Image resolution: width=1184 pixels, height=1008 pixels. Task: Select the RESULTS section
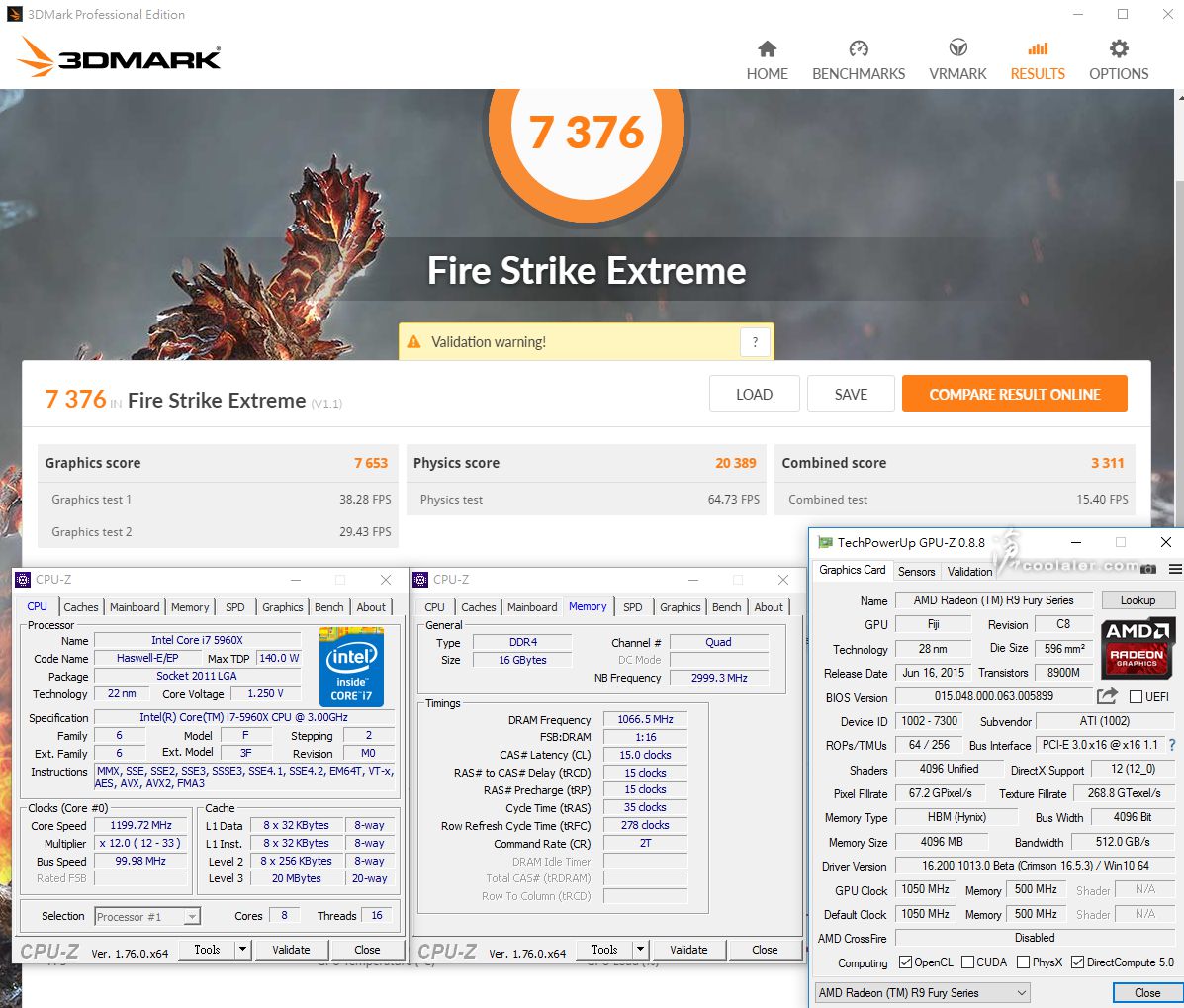click(x=1038, y=60)
